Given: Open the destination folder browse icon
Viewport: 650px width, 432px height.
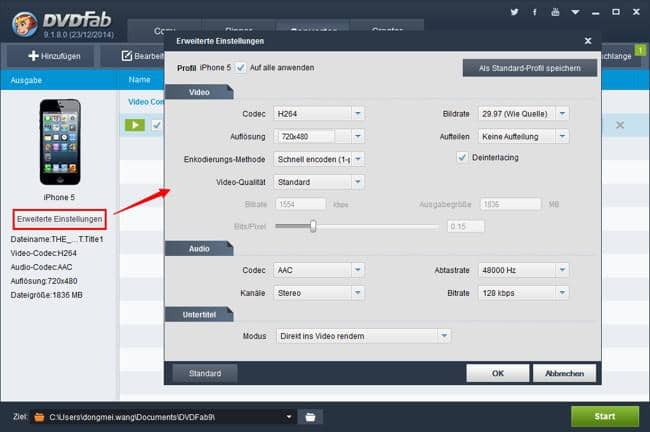Looking at the screenshot, I should pos(310,417).
